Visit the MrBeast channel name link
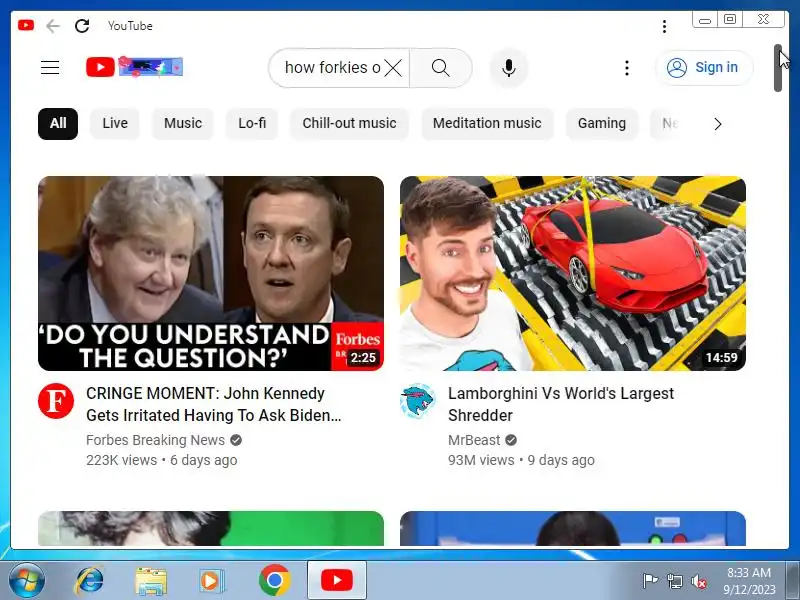Viewport: 800px width, 600px height. tap(474, 440)
